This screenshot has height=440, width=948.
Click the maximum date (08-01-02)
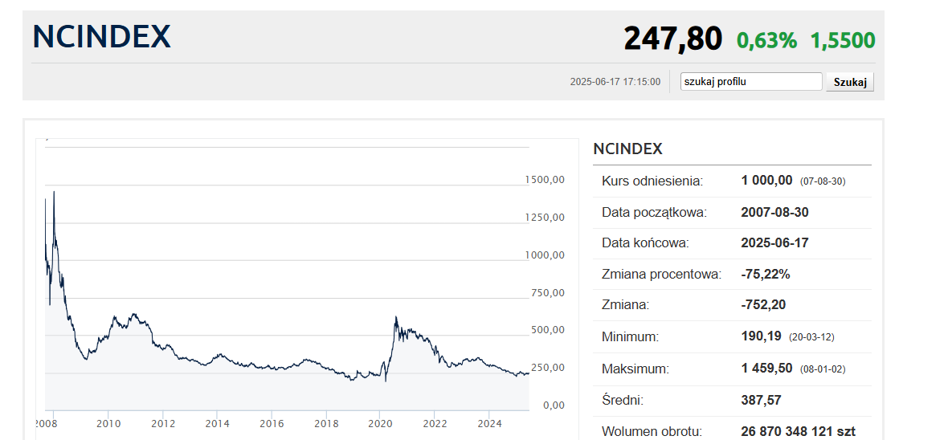point(822,370)
